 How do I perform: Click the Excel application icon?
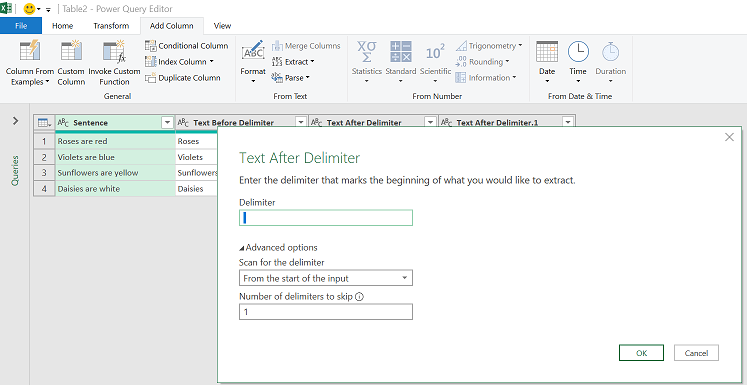(x=6, y=8)
